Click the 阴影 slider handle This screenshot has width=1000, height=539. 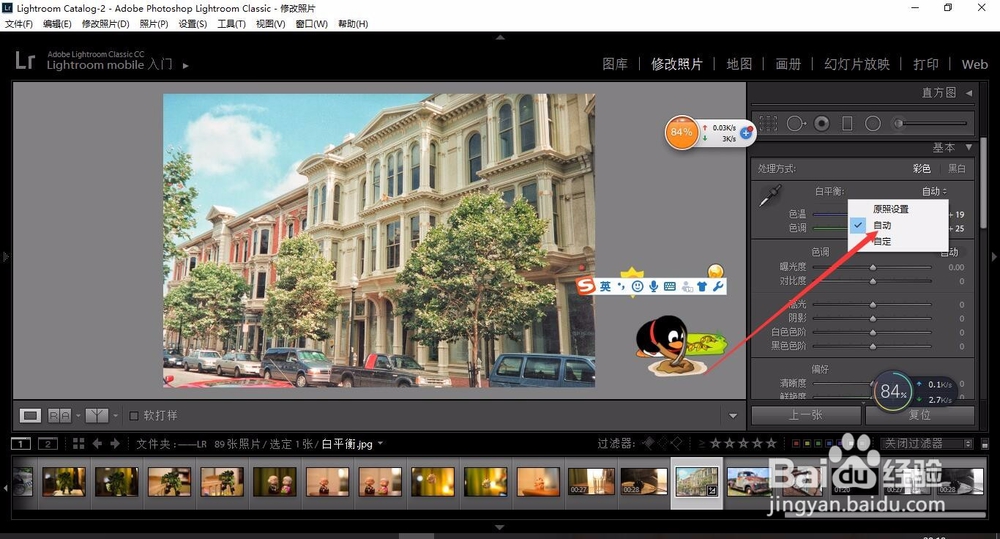(x=872, y=318)
